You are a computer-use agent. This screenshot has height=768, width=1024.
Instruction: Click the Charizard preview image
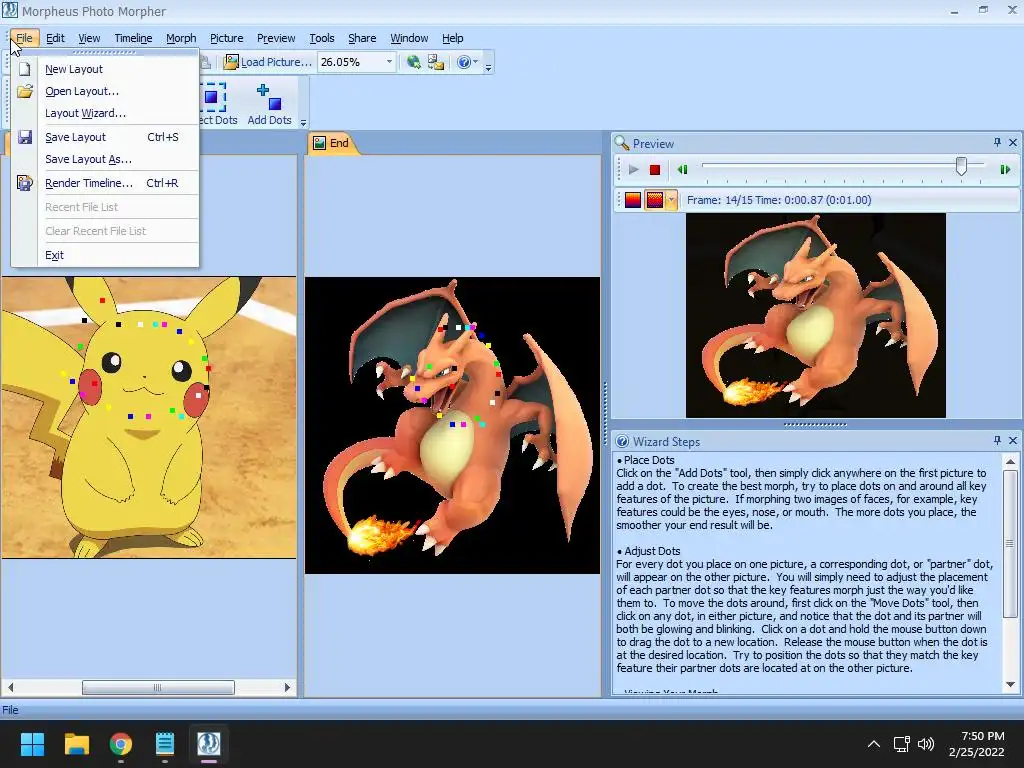tap(816, 315)
